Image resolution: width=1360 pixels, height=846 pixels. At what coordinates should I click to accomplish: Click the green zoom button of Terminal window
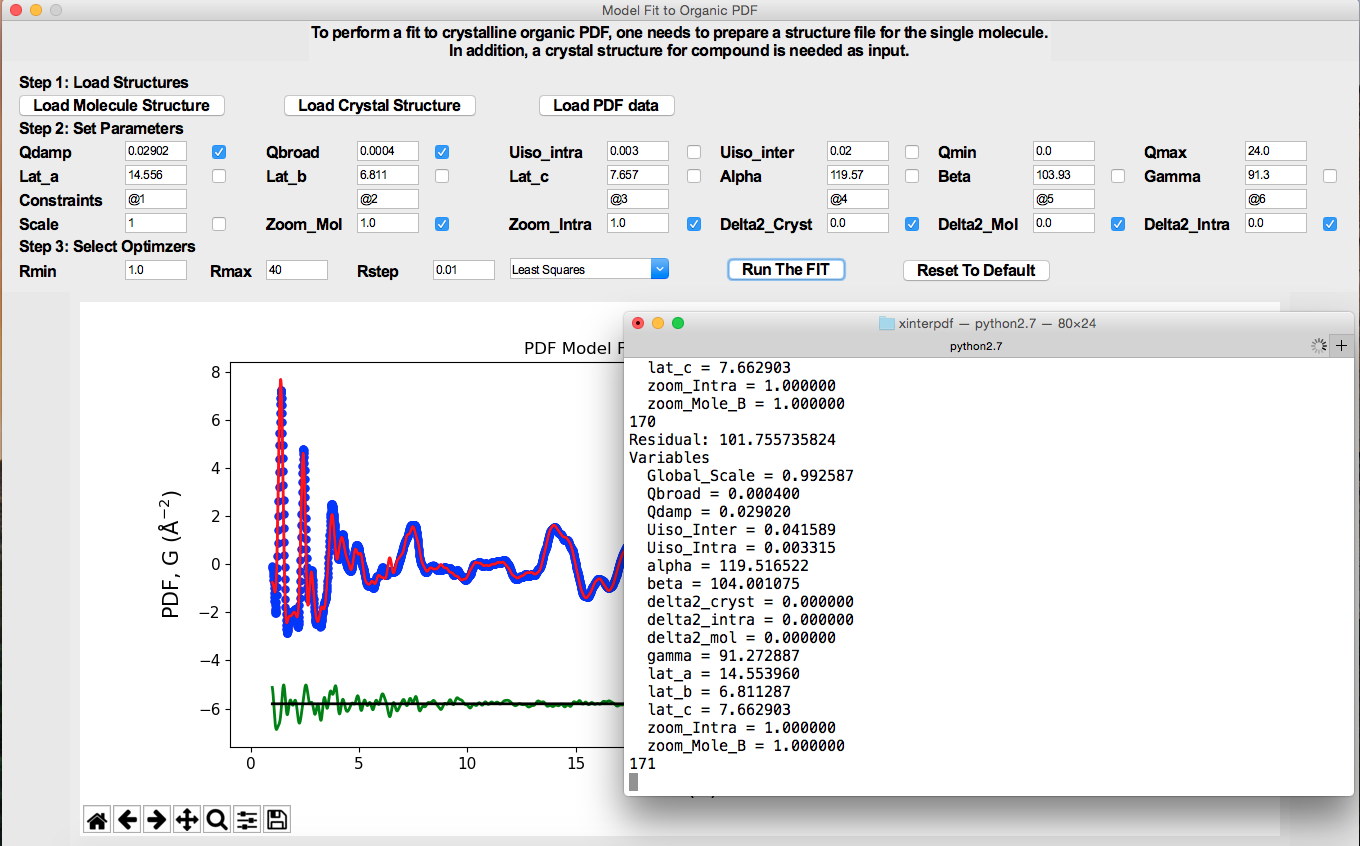678,323
